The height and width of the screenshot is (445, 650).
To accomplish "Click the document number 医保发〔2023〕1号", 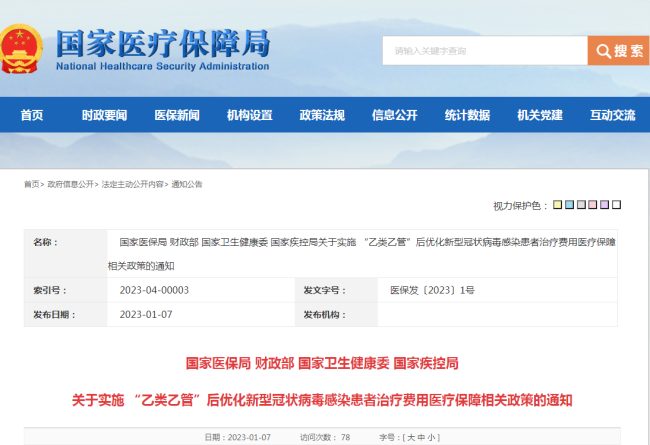I will [x=432, y=290].
